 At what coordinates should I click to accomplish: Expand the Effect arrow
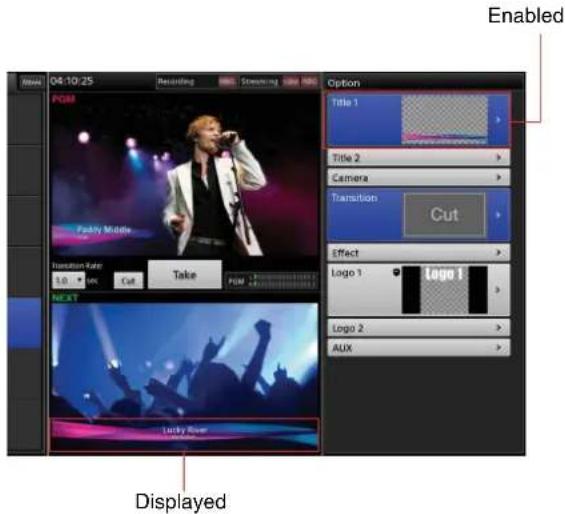pos(499,253)
